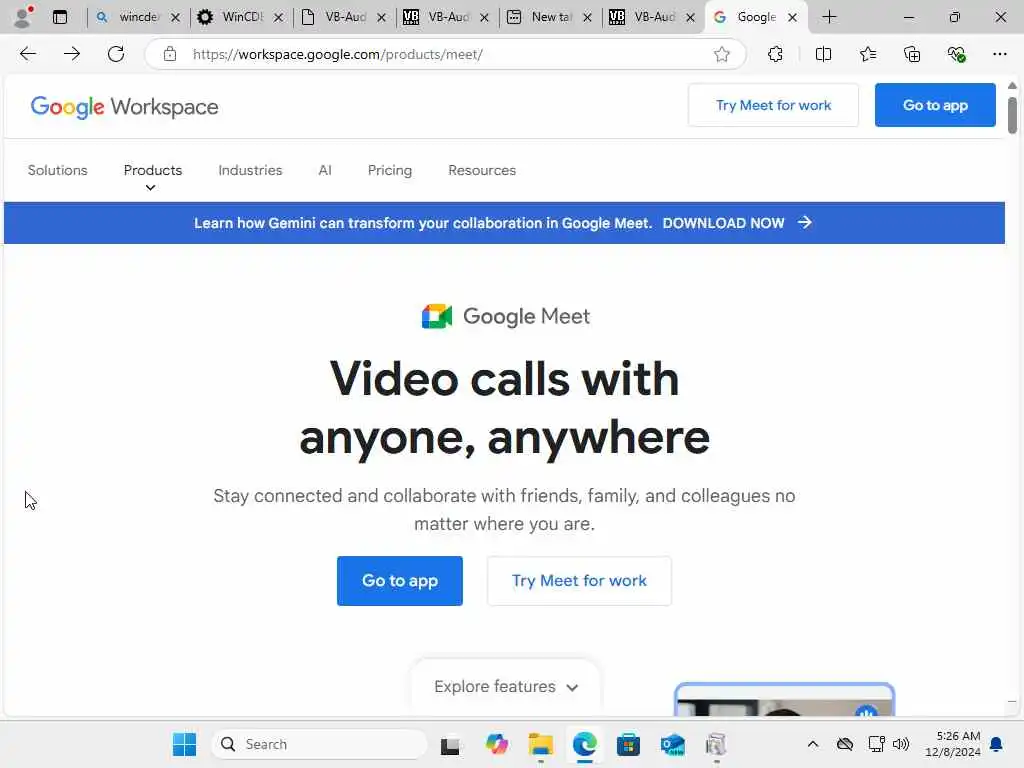Click the Google Workspace logo
Screen dimensions: 1024x768
tap(124, 106)
